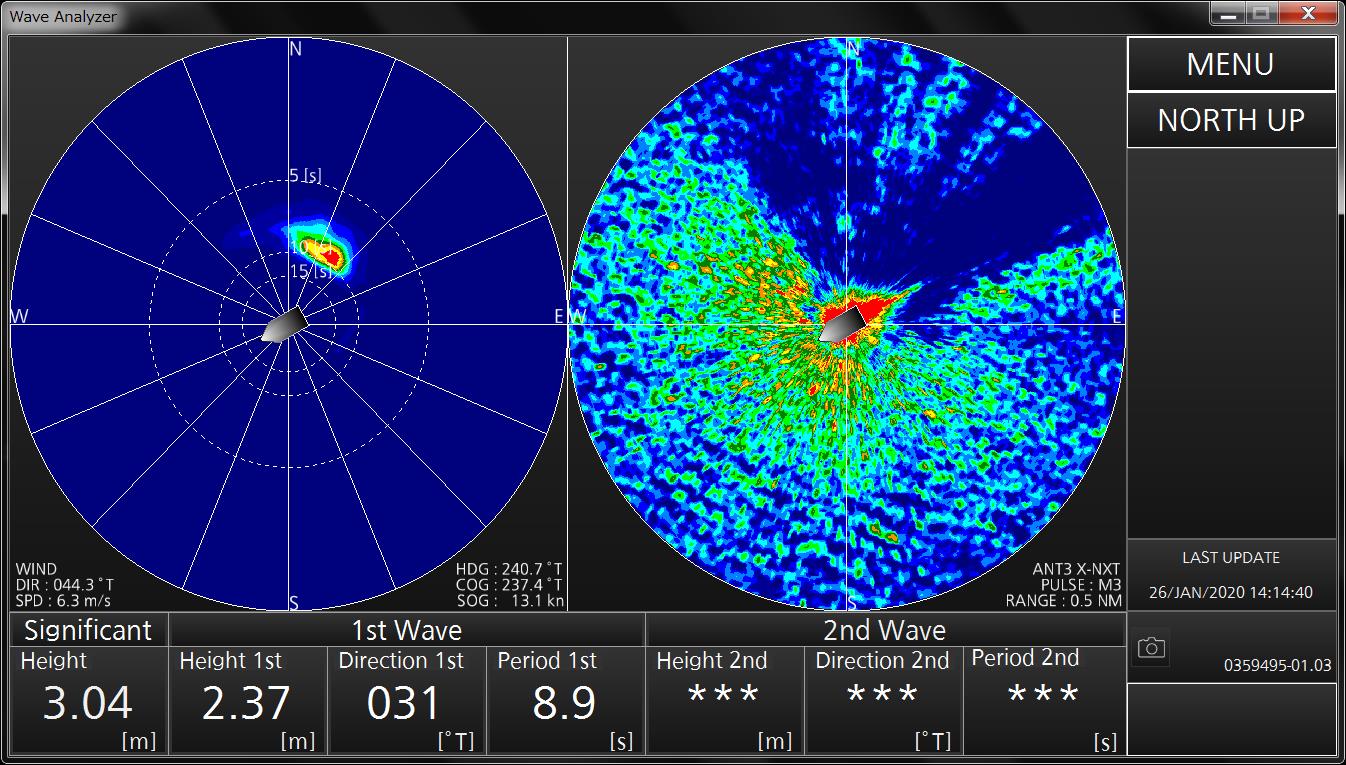Viewport: 1346px width, 765px height.
Task: Select the Height 2nd value field
Action: (724, 700)
